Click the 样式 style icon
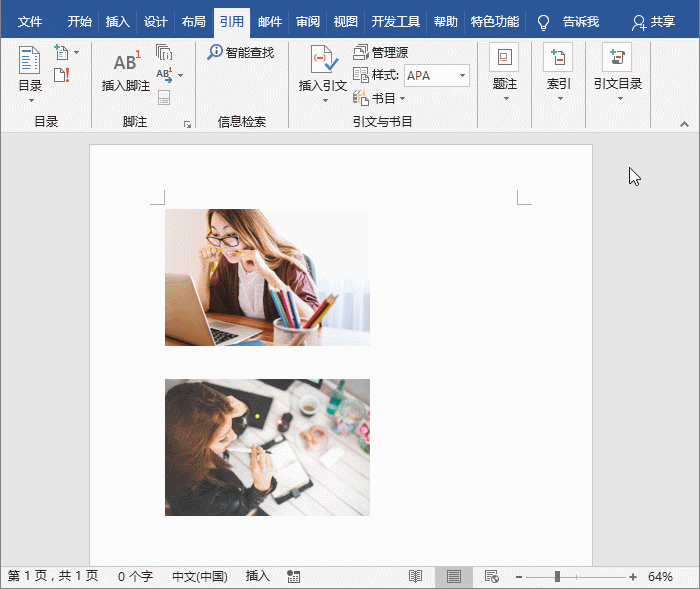Screen dimensions: 700x589 [x=360, y=75]
